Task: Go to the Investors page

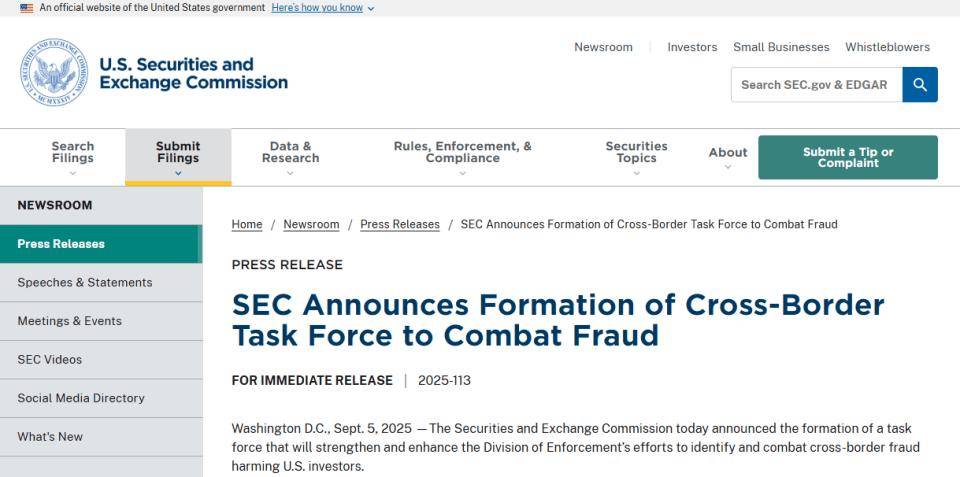Action: click(692, 47)
